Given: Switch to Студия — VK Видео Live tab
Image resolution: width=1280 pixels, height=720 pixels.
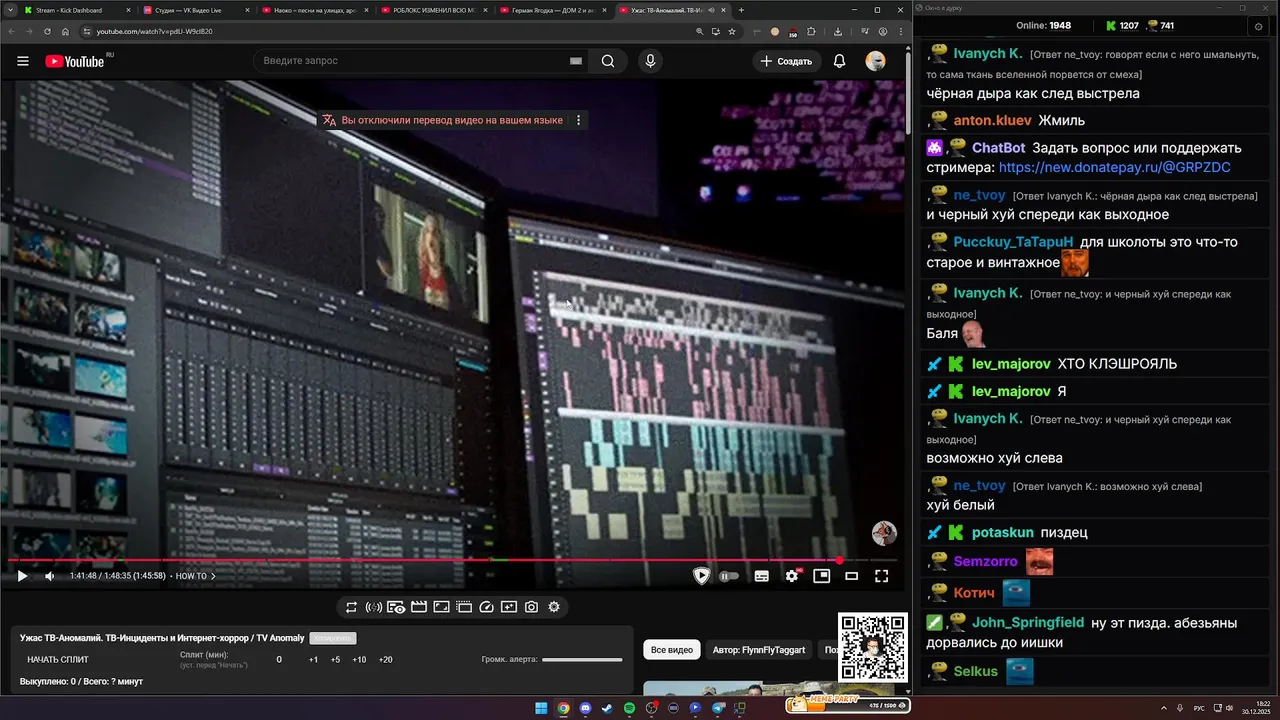Looking at the screenshot, I should tap(197, 10).
